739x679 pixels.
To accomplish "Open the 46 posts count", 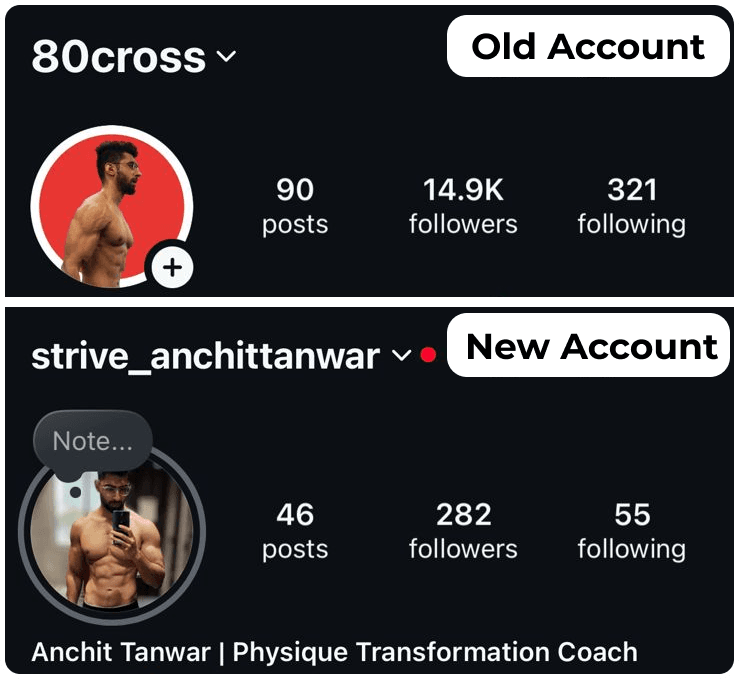I will [x=294, y=531].
